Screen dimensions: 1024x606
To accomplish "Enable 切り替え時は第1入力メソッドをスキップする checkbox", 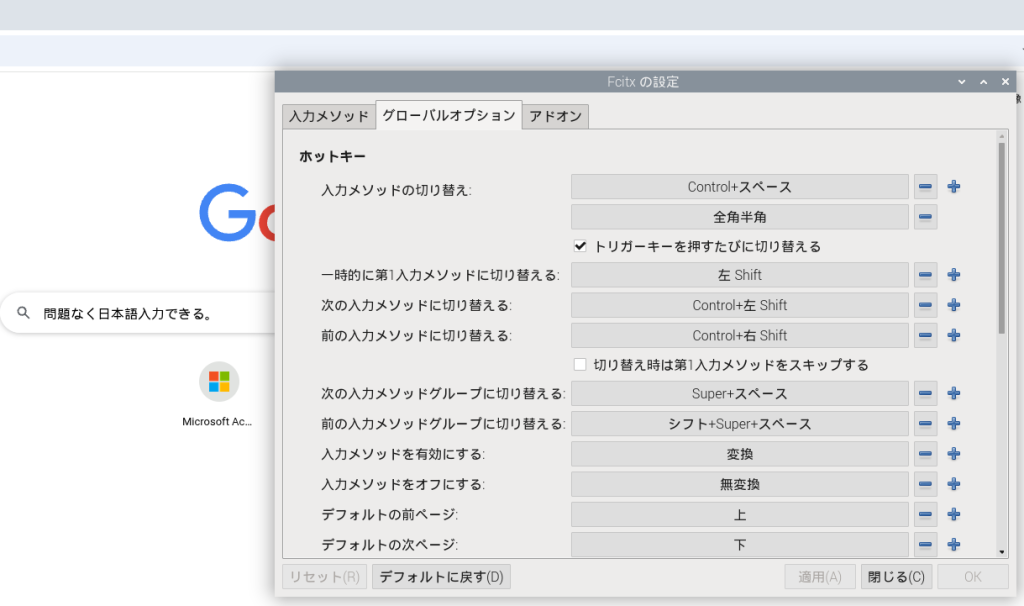I will pyautogui.click(x=580, y=365).
